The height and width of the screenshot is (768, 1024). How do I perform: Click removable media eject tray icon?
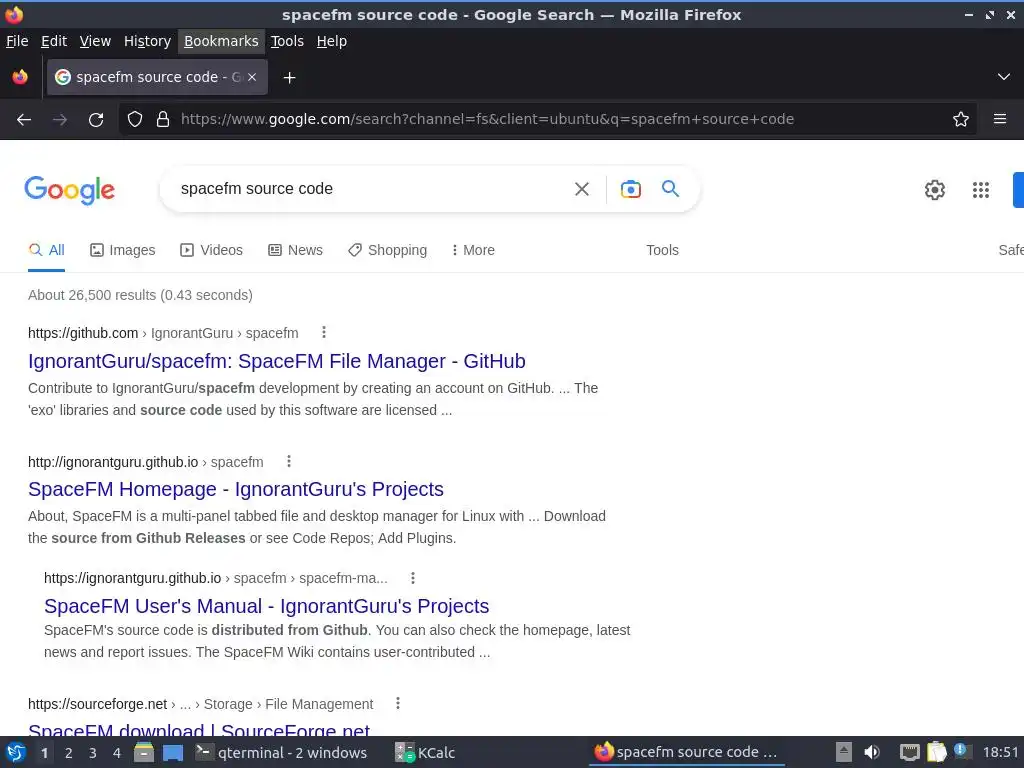844,752
